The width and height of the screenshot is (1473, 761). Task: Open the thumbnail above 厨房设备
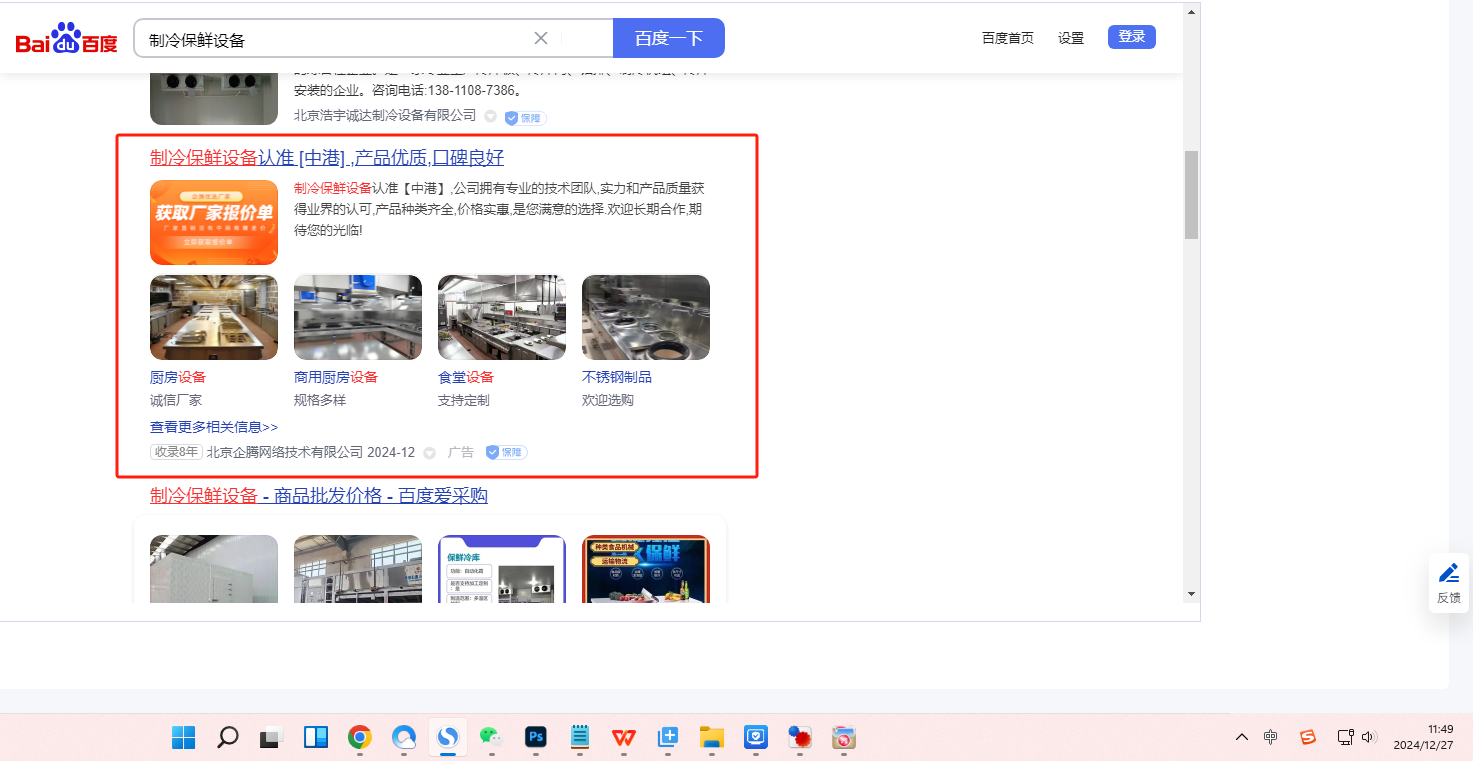[214, 317]
